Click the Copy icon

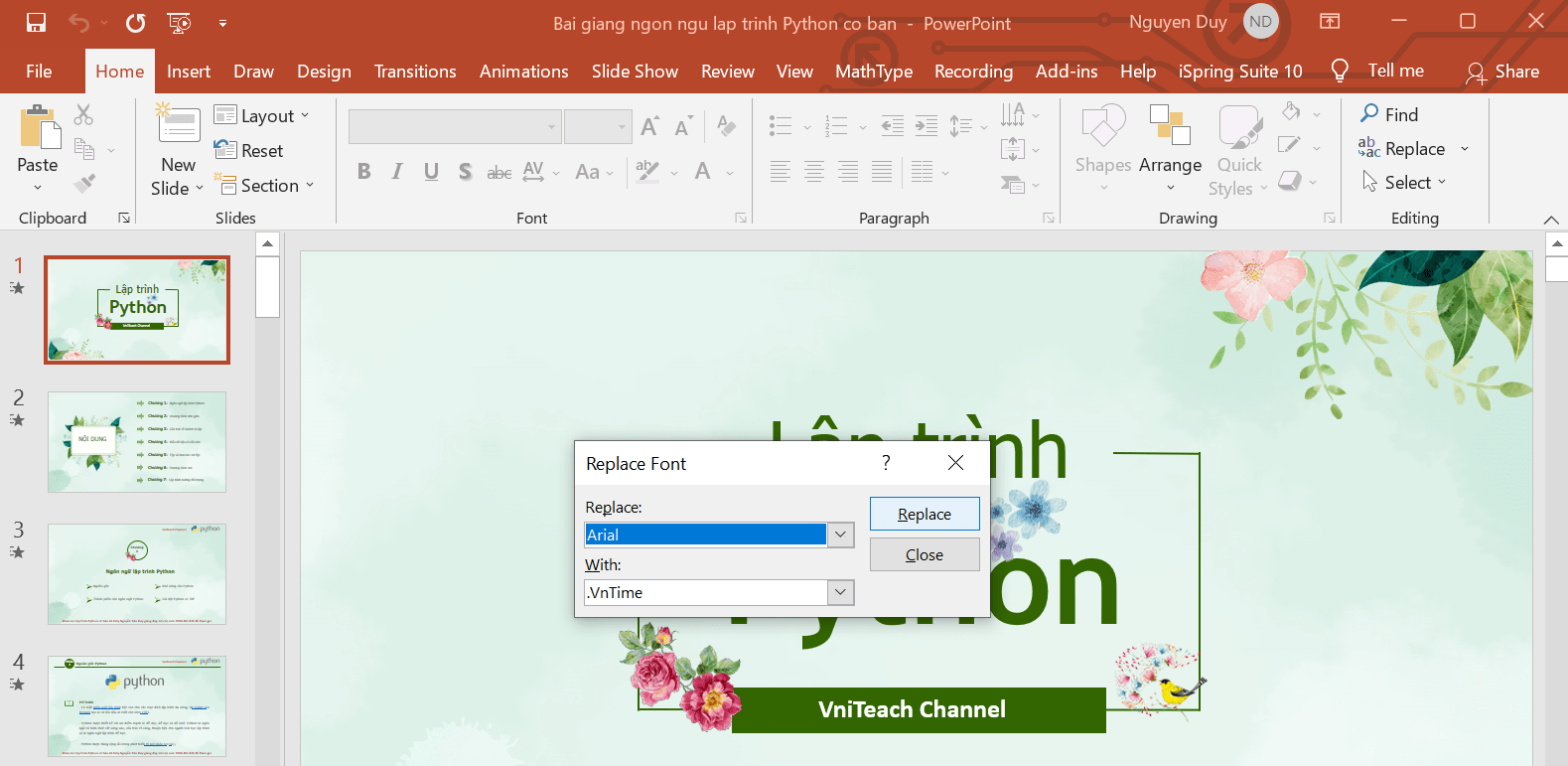[84, 150]
